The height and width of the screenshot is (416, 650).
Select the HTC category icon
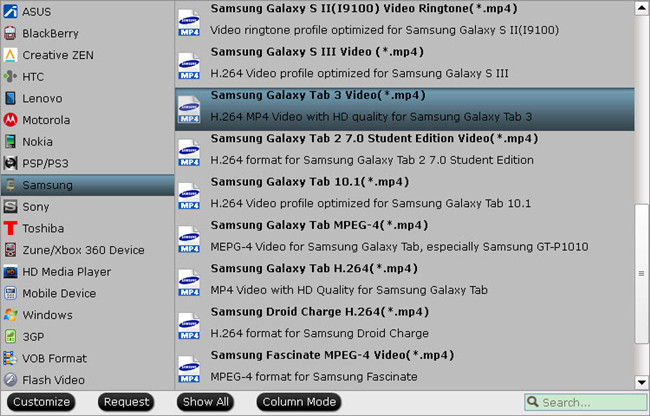point(10,77)
